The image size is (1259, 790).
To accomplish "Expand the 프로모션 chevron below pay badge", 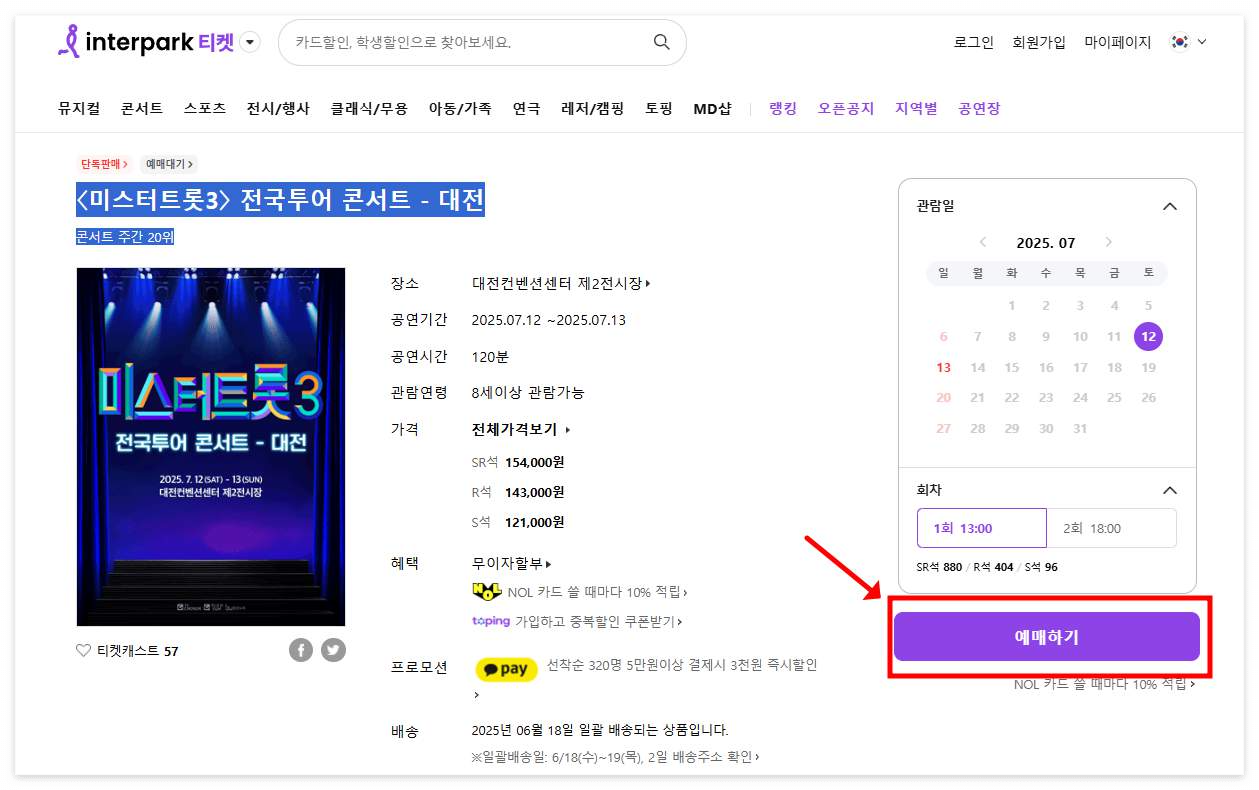I will pos(476,695).
